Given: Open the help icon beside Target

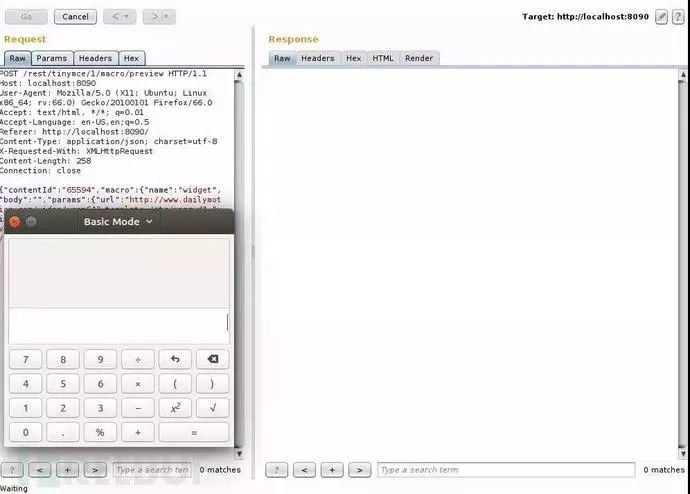Looking at the screenshot, I should 678,17.
